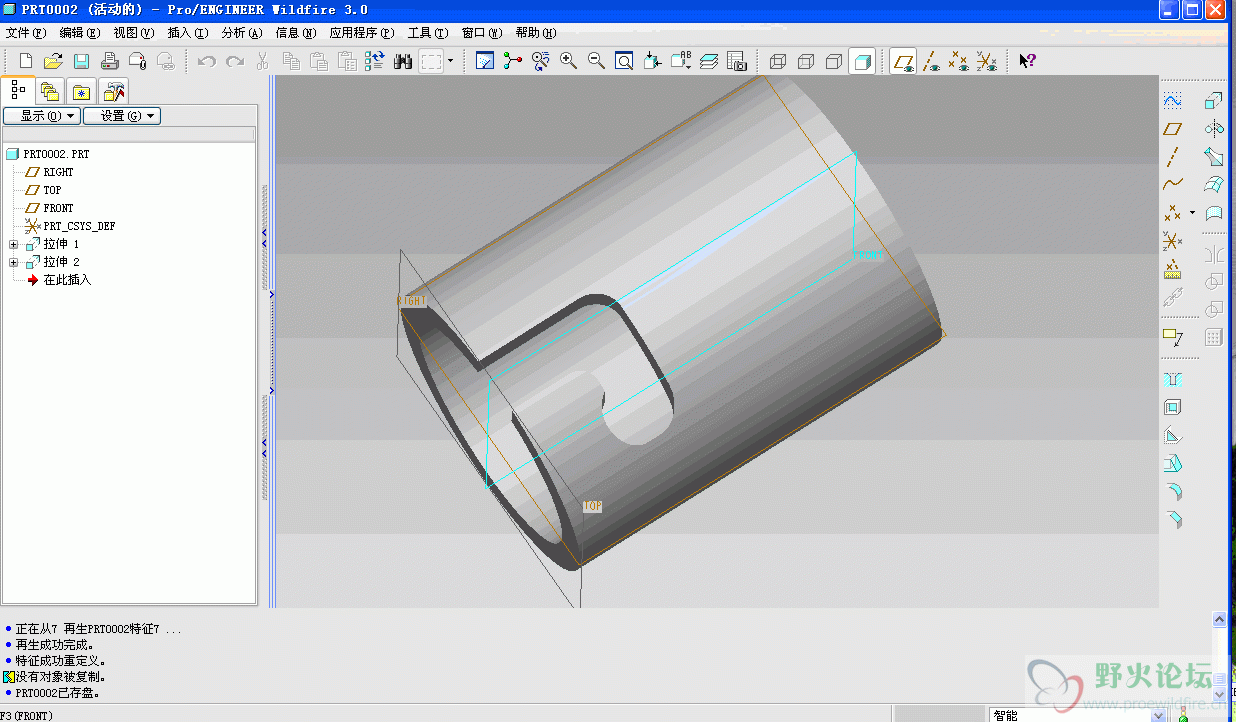This screenshot has height=722, width=1236.
Task: Select the Round tool
Action: (1173, 491)
